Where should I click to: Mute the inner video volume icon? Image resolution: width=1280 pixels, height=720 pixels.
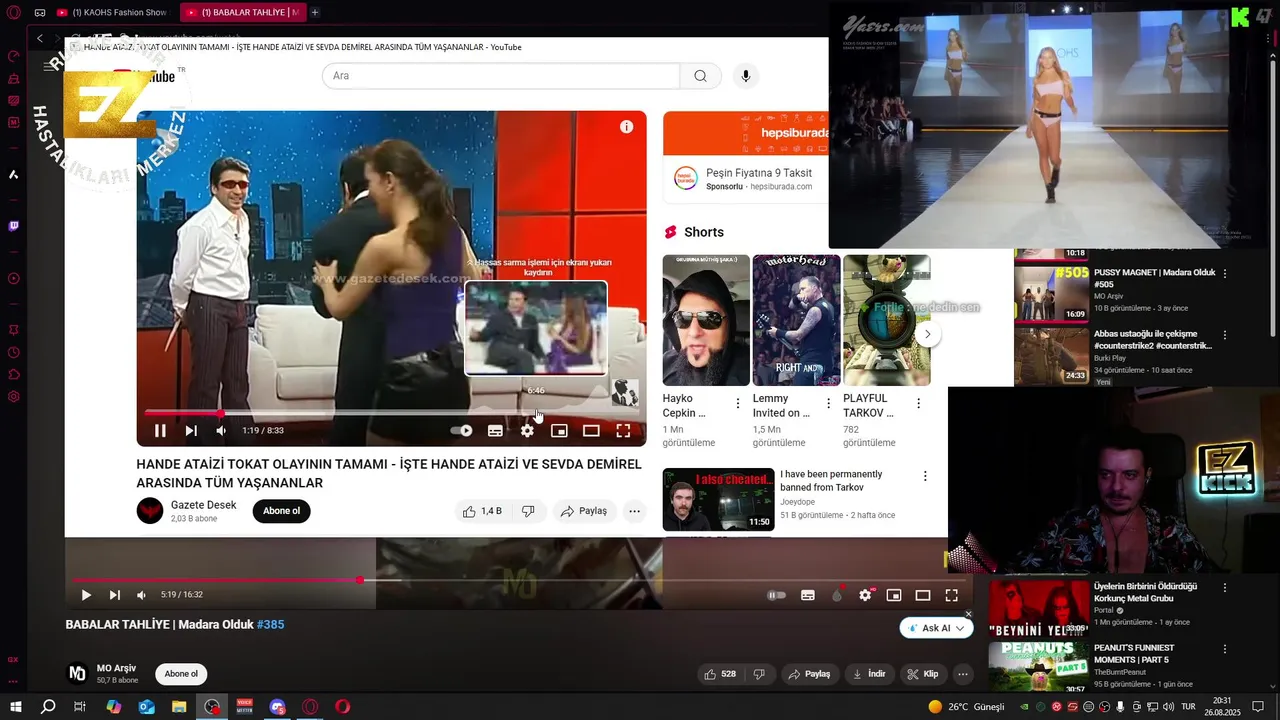click(x=221, y=431)
